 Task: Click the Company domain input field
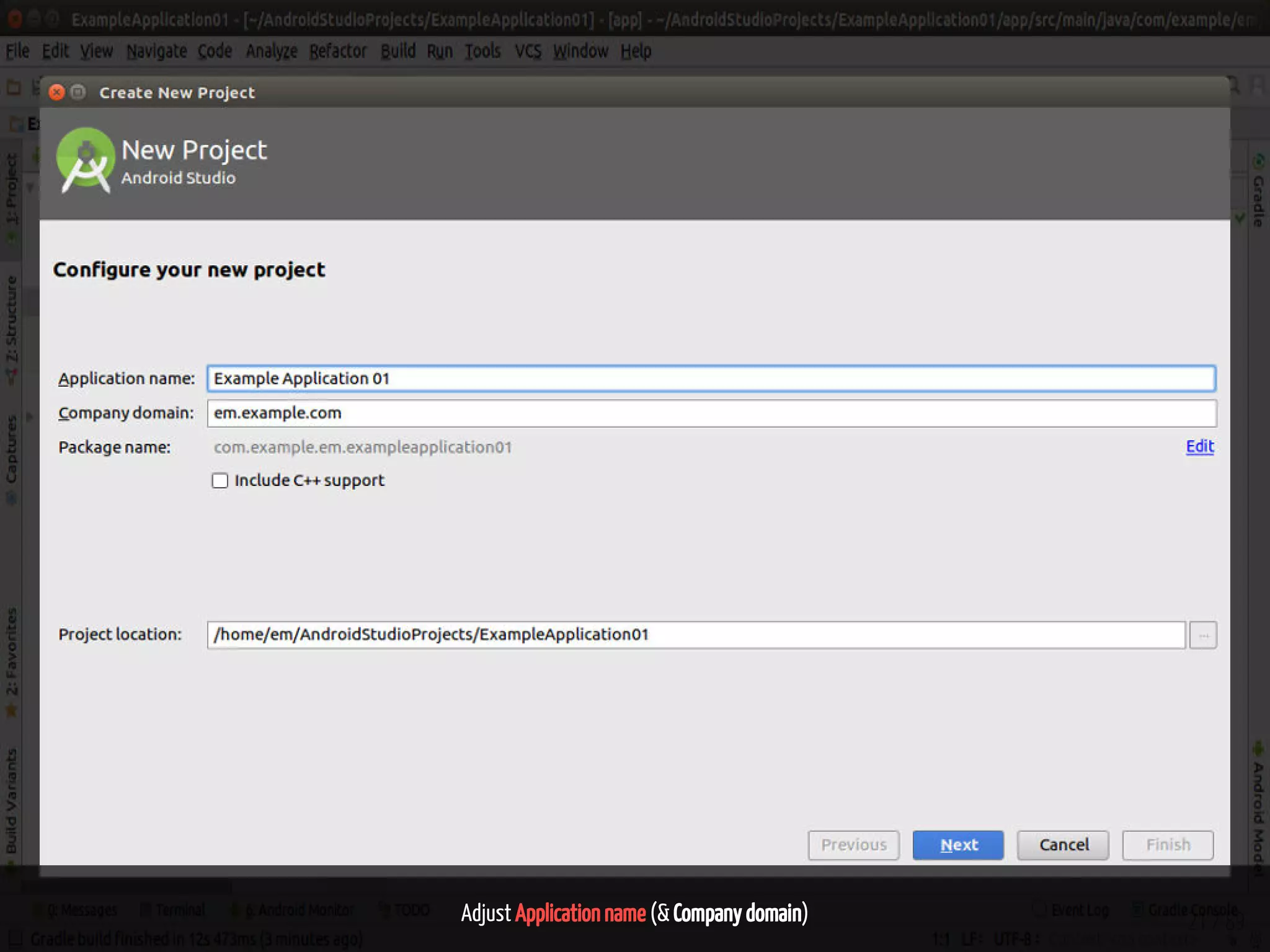711,413
